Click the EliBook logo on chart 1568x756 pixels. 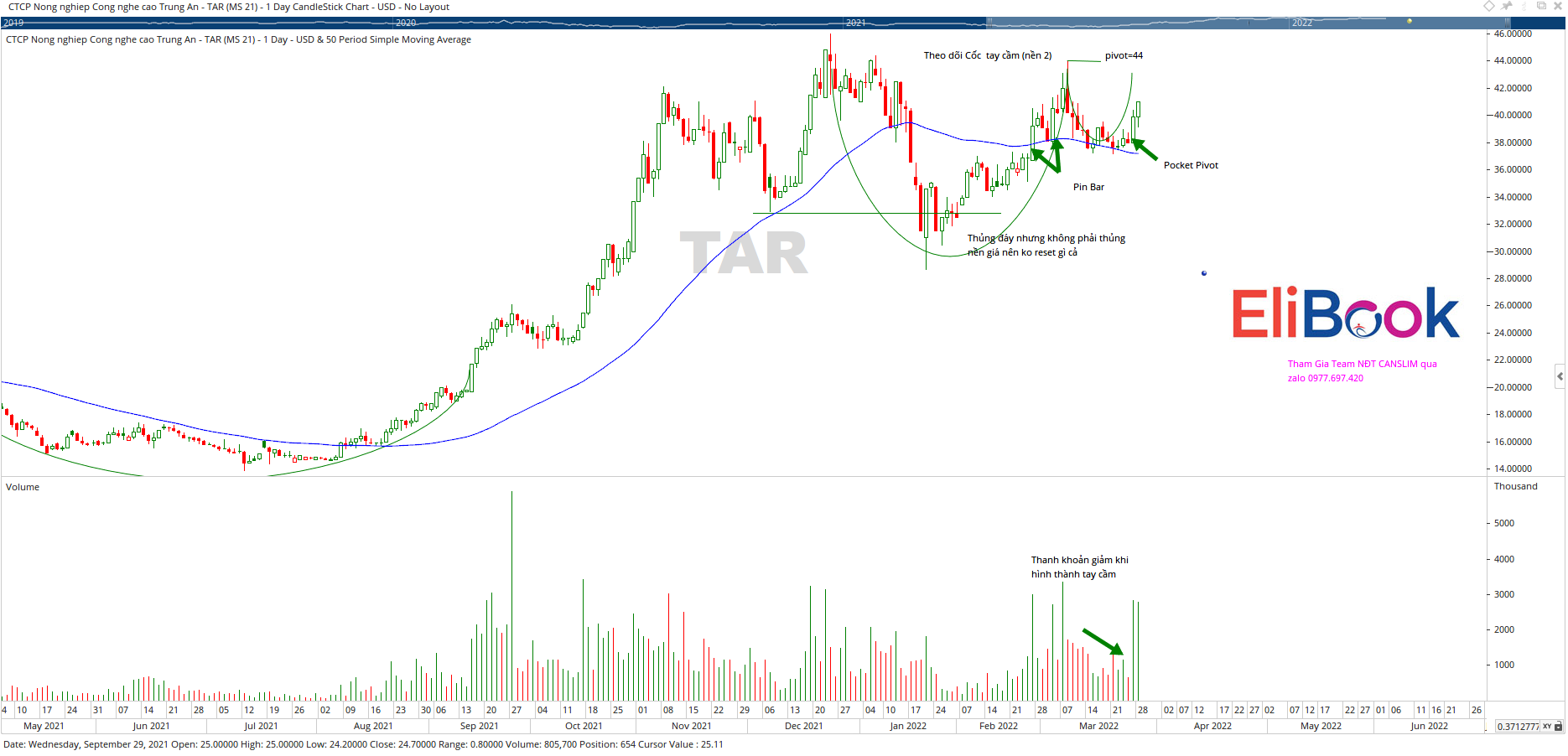[1345, 313]
